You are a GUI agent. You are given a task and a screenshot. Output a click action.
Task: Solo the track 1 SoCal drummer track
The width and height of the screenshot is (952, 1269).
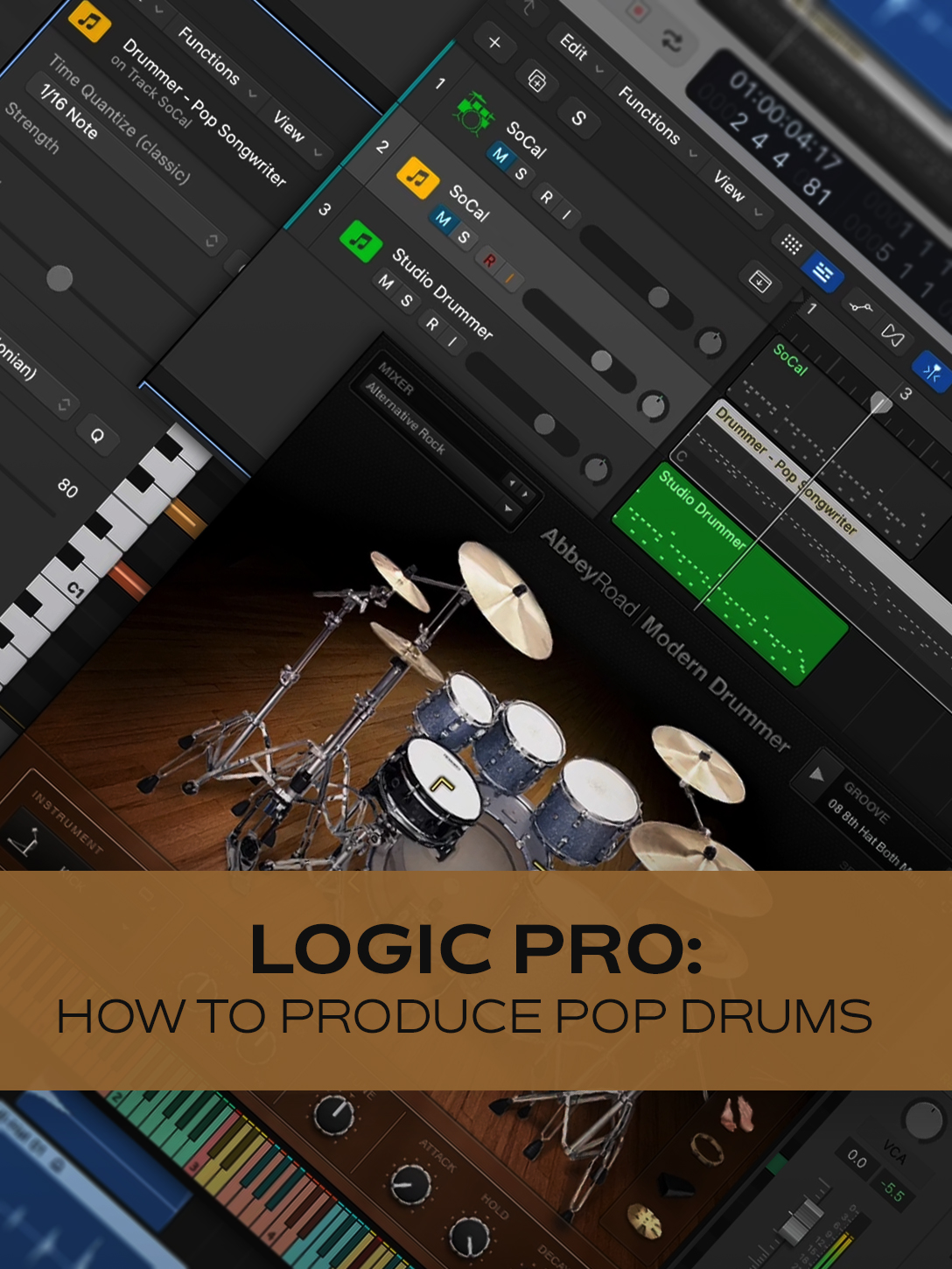pyautogui.click(x=521, y=173)
